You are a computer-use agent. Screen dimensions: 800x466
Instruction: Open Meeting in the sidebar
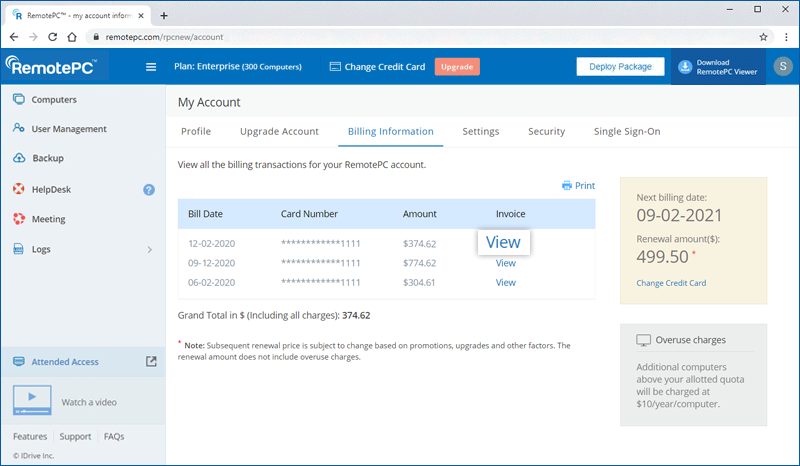click(x=48, y=219)
